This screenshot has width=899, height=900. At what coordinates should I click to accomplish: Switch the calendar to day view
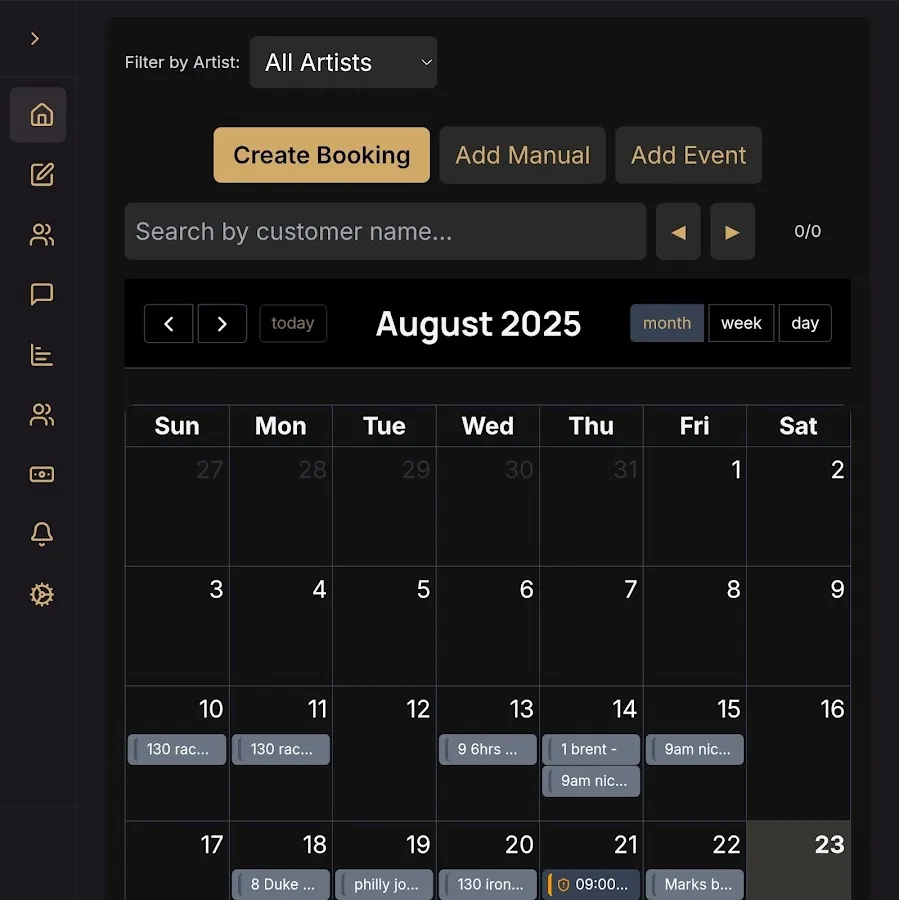(805, 323)
